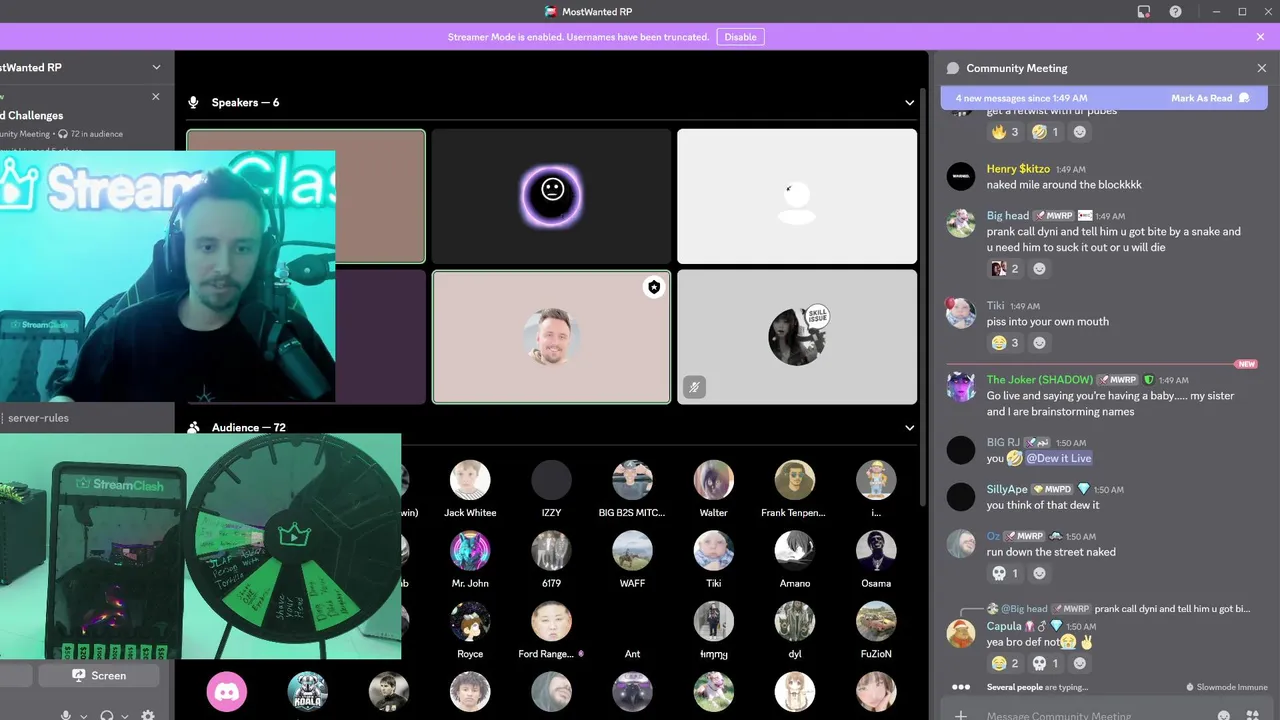
Task: Toggle laughing reaction on top message
Action: tap(1046, 132)
